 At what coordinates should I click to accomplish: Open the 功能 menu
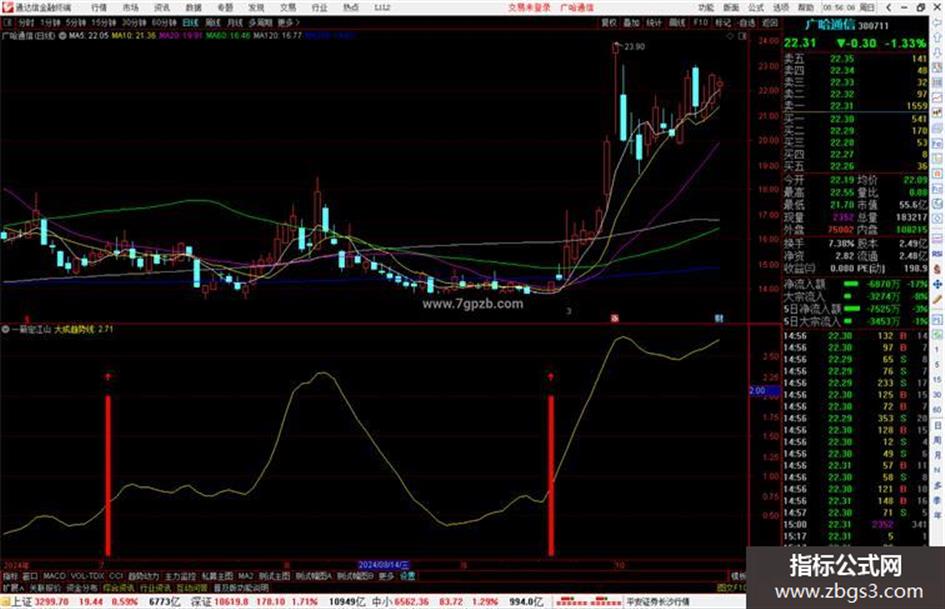[x=706, y=7]
